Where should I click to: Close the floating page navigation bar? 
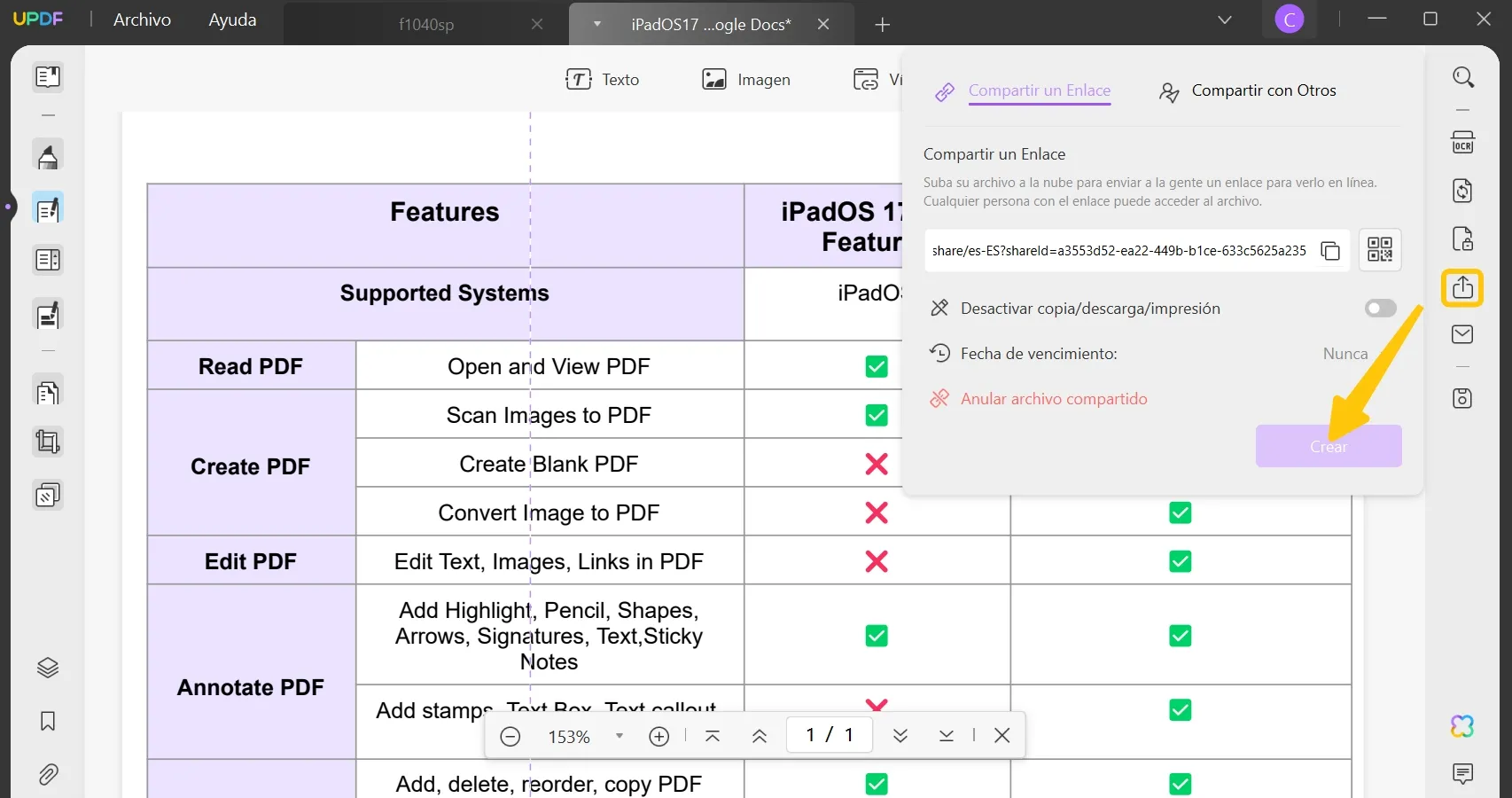[1002, 735]
